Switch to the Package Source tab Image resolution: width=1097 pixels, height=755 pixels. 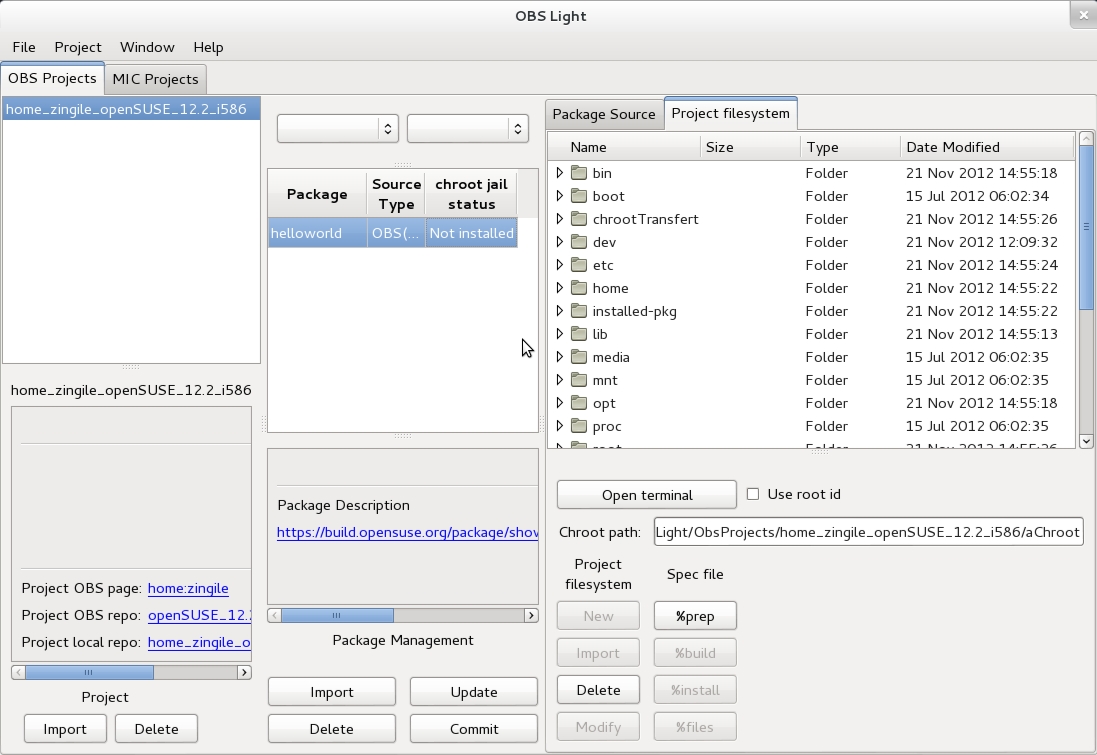604,114
